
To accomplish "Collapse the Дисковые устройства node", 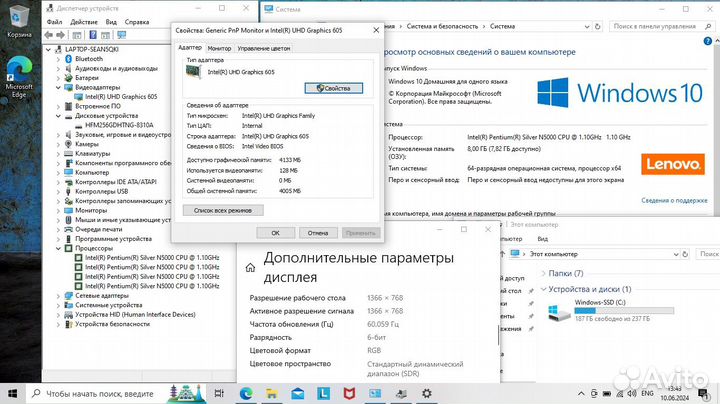I will [x=58, y=116].
